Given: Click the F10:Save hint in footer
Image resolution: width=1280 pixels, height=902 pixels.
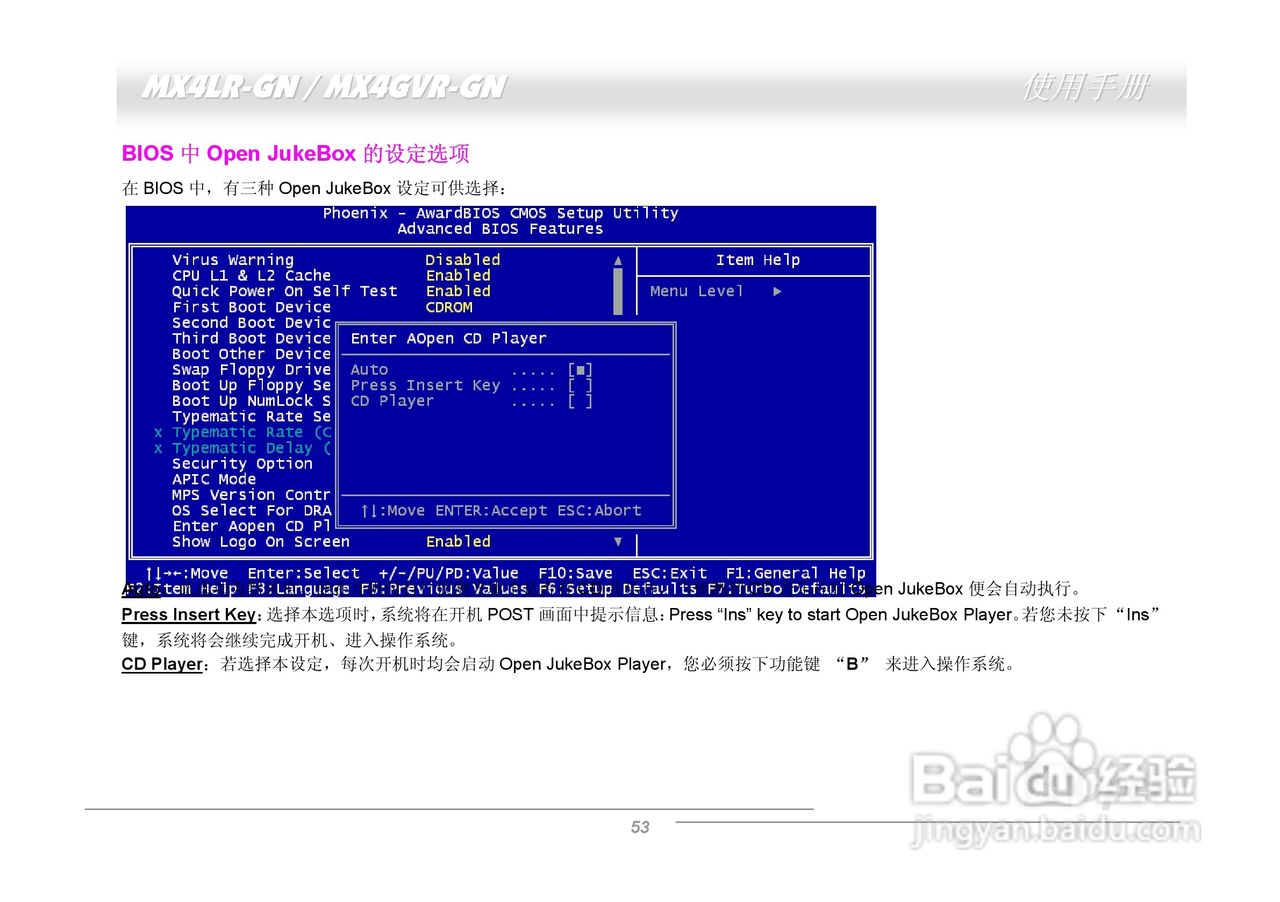Looking at the screenshot, I should (575, 573).
